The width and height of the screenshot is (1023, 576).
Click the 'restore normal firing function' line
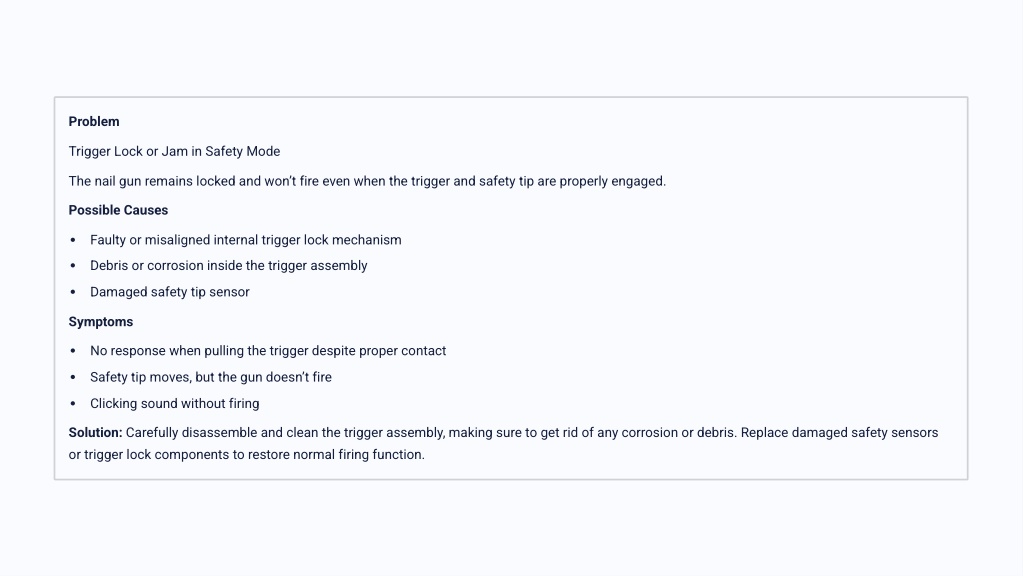(x=246, y=455)
